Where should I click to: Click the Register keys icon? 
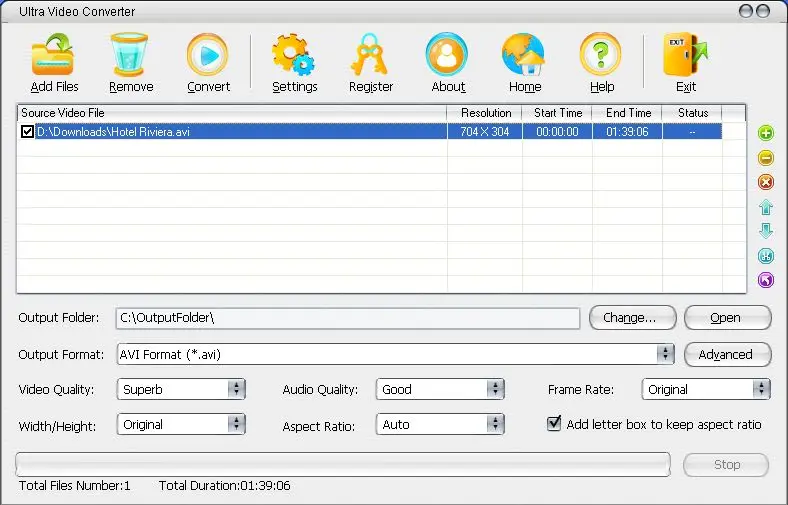click(x=369, y=54)
